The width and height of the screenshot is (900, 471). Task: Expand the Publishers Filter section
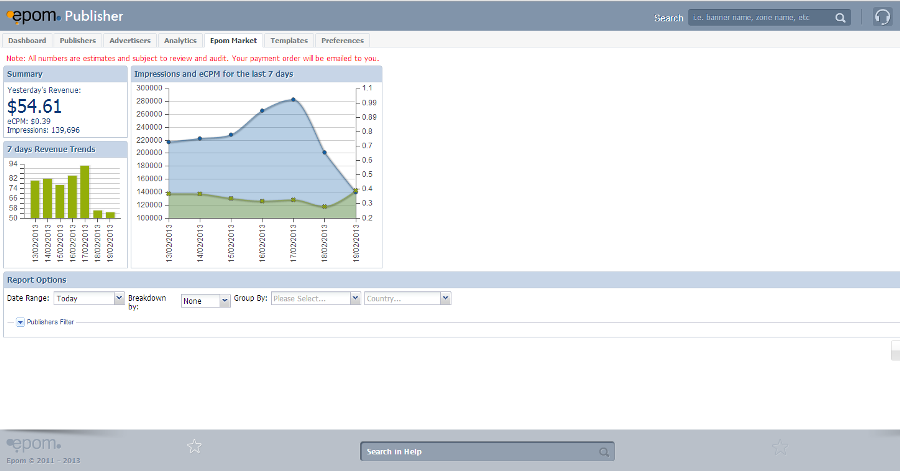(x=20, y=322)
